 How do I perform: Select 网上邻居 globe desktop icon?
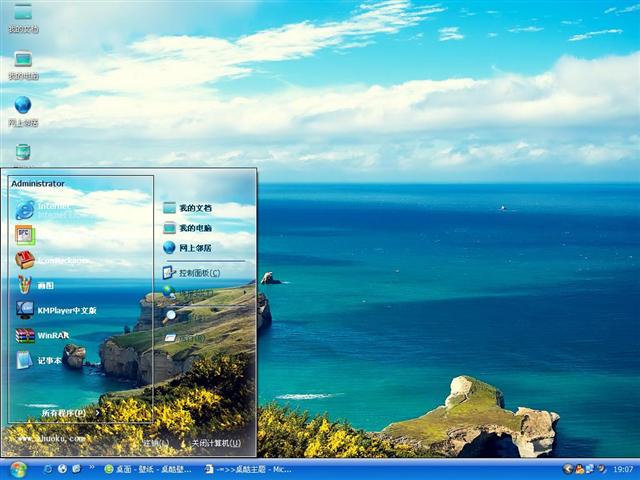pos(23,111)
